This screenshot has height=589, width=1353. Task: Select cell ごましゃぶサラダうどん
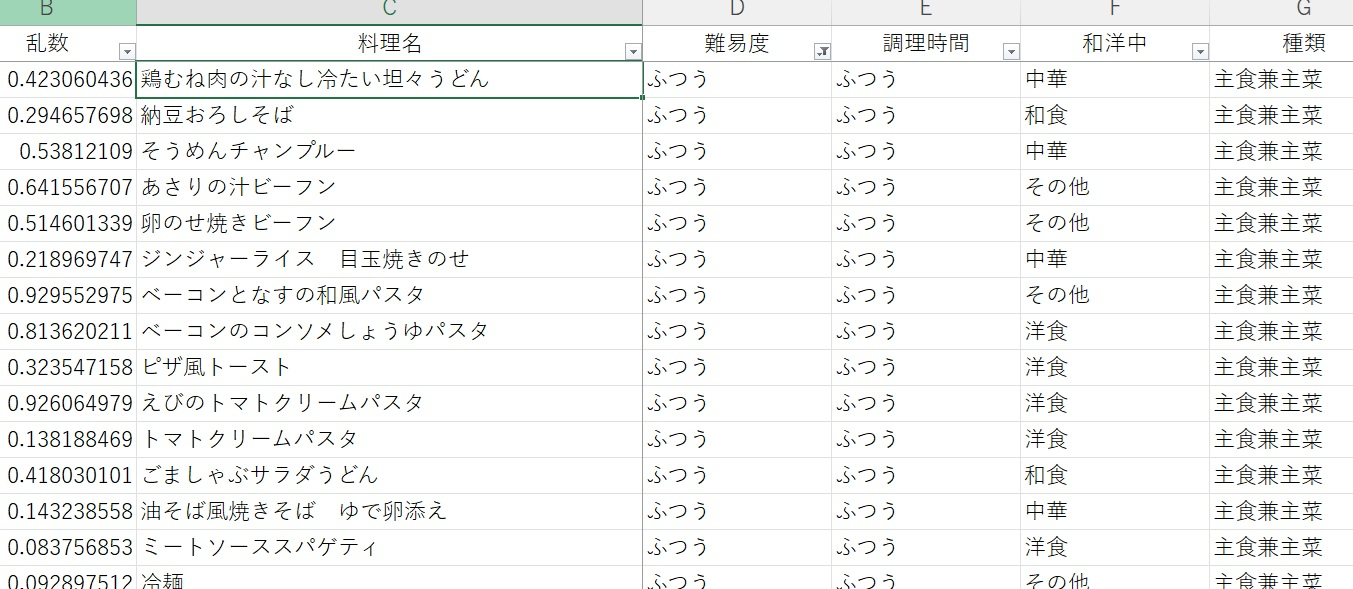(x=390, y=476)
